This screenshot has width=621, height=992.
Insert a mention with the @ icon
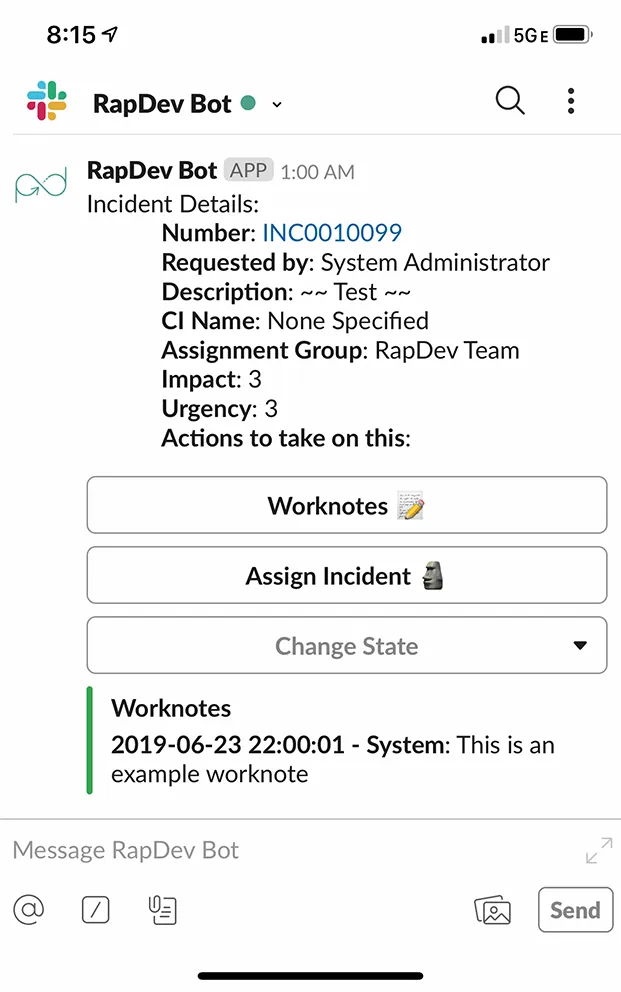(x=29, y=910)
